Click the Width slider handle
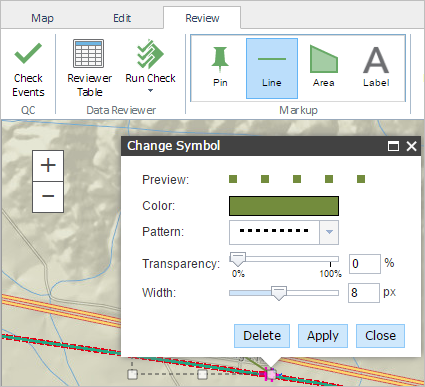 click(279, 293)
